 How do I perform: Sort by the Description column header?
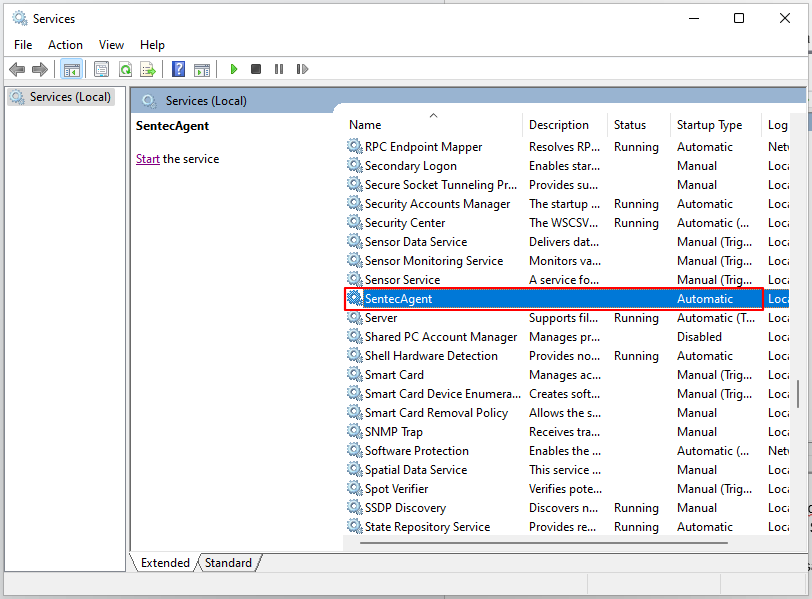click(564, 125)
